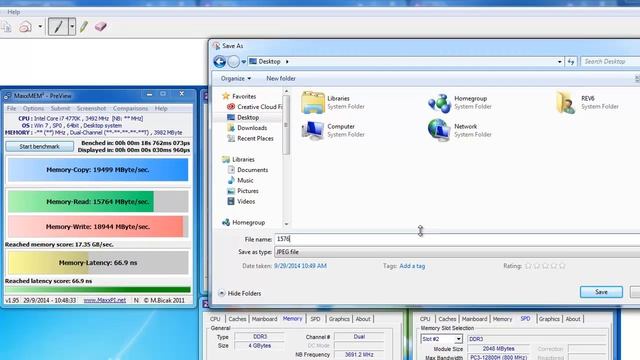Click the Date taken value link

point(300,266)
